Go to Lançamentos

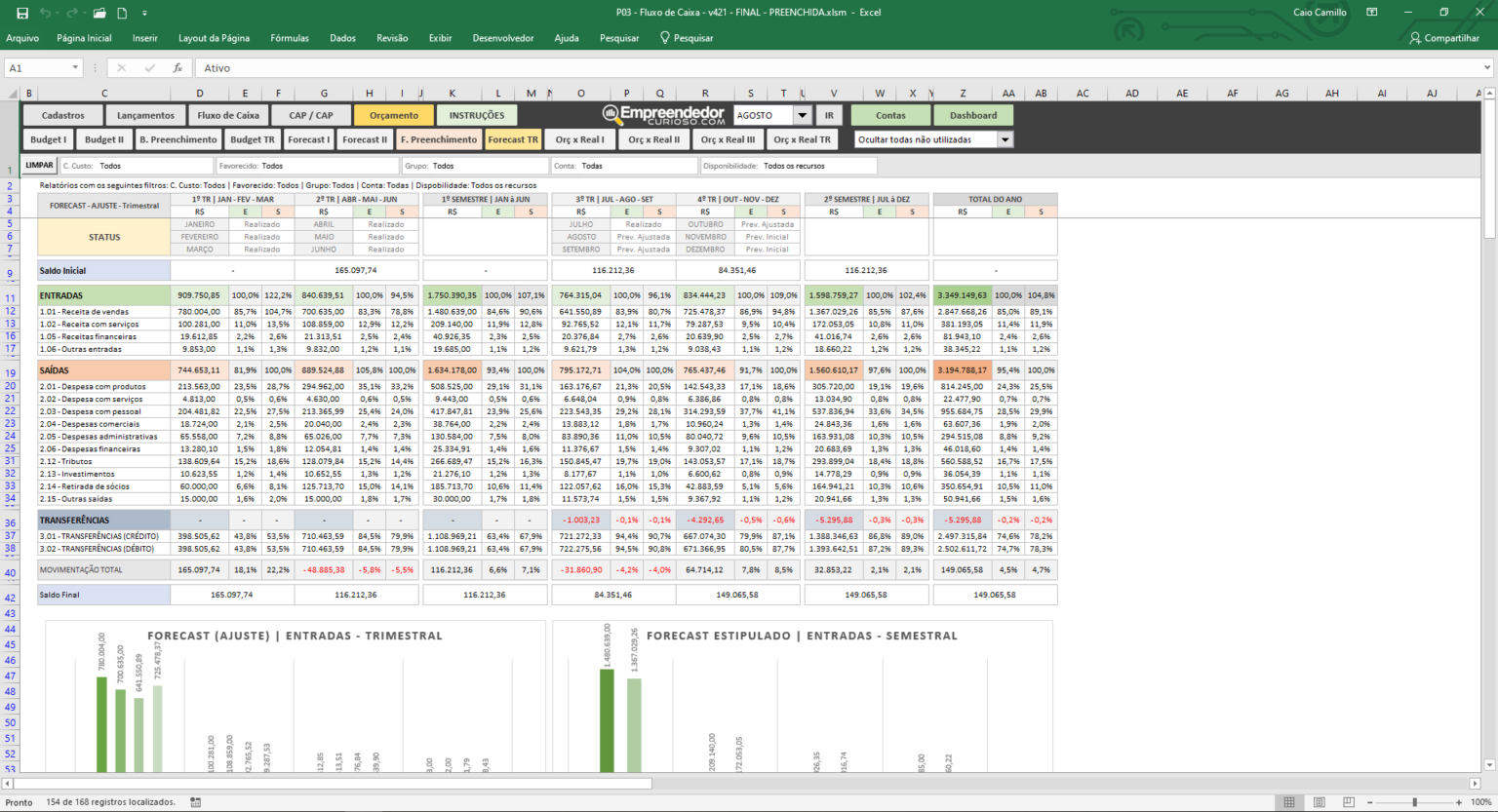tap(145, 115)
